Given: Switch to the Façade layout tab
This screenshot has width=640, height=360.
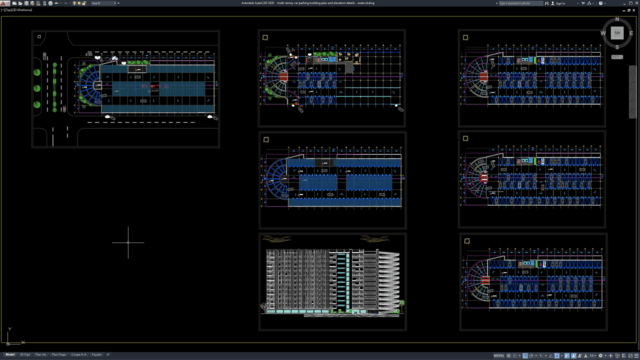Looking at the screenshot, I should pyautogui.click(x=97, y=355).
